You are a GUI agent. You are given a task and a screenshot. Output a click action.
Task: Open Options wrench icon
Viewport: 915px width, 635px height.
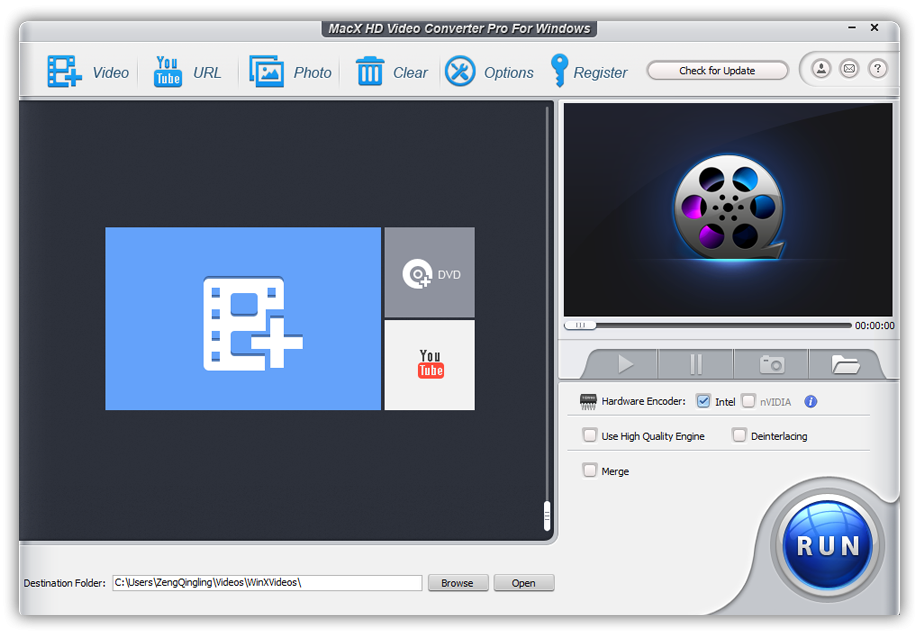[x=460, y=71]
